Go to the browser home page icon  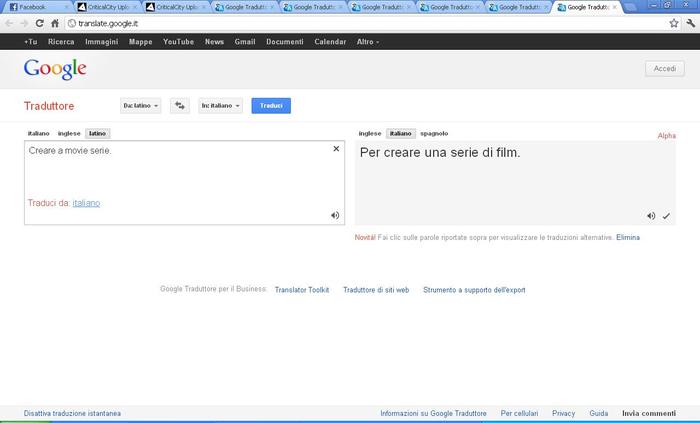click(x=55, y=23)
